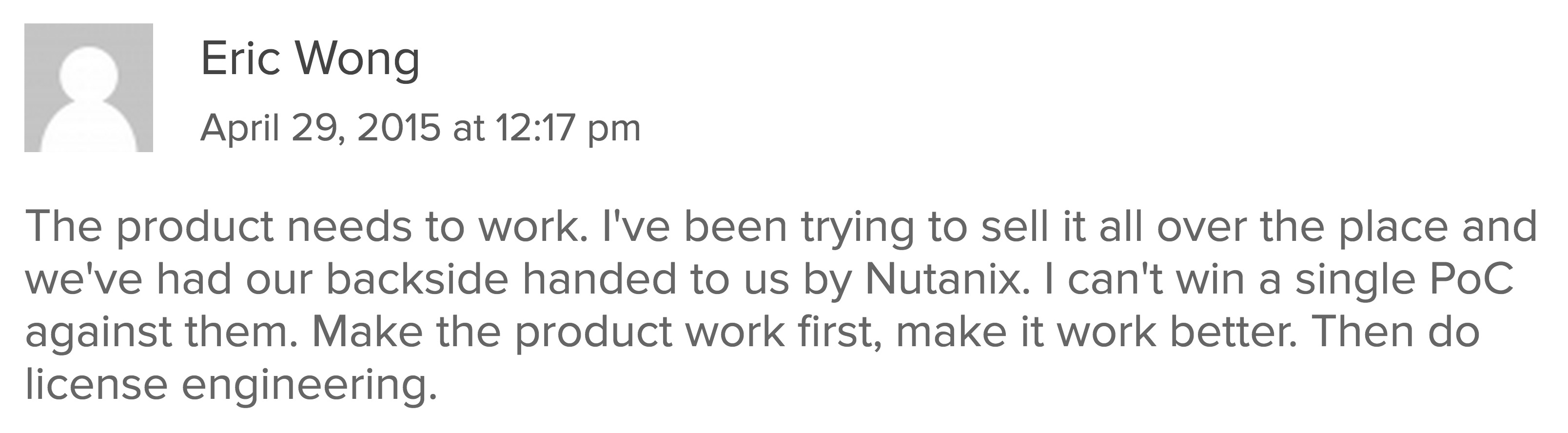Screen dimensions: 1568x433
Task: Click the words "make it work better"
Action: 1095,333
